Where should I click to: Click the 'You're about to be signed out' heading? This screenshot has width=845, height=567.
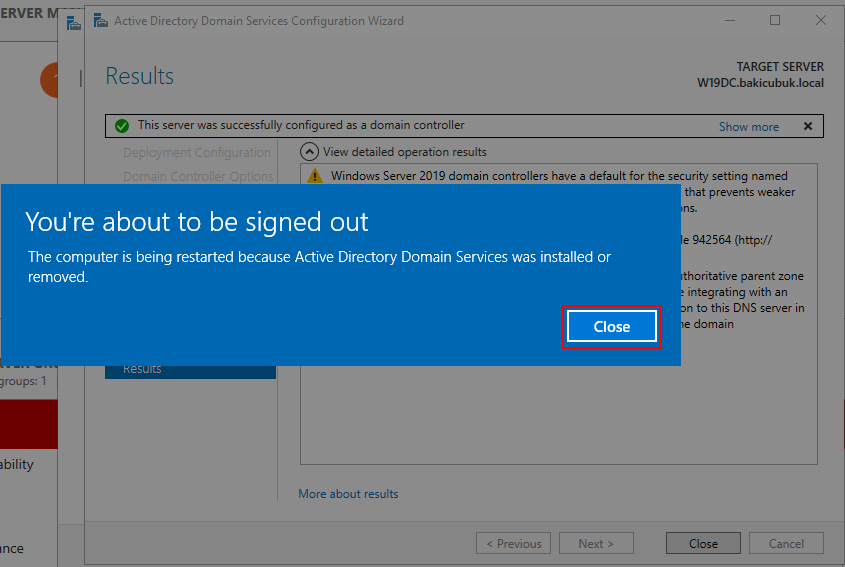pos(197,222)
